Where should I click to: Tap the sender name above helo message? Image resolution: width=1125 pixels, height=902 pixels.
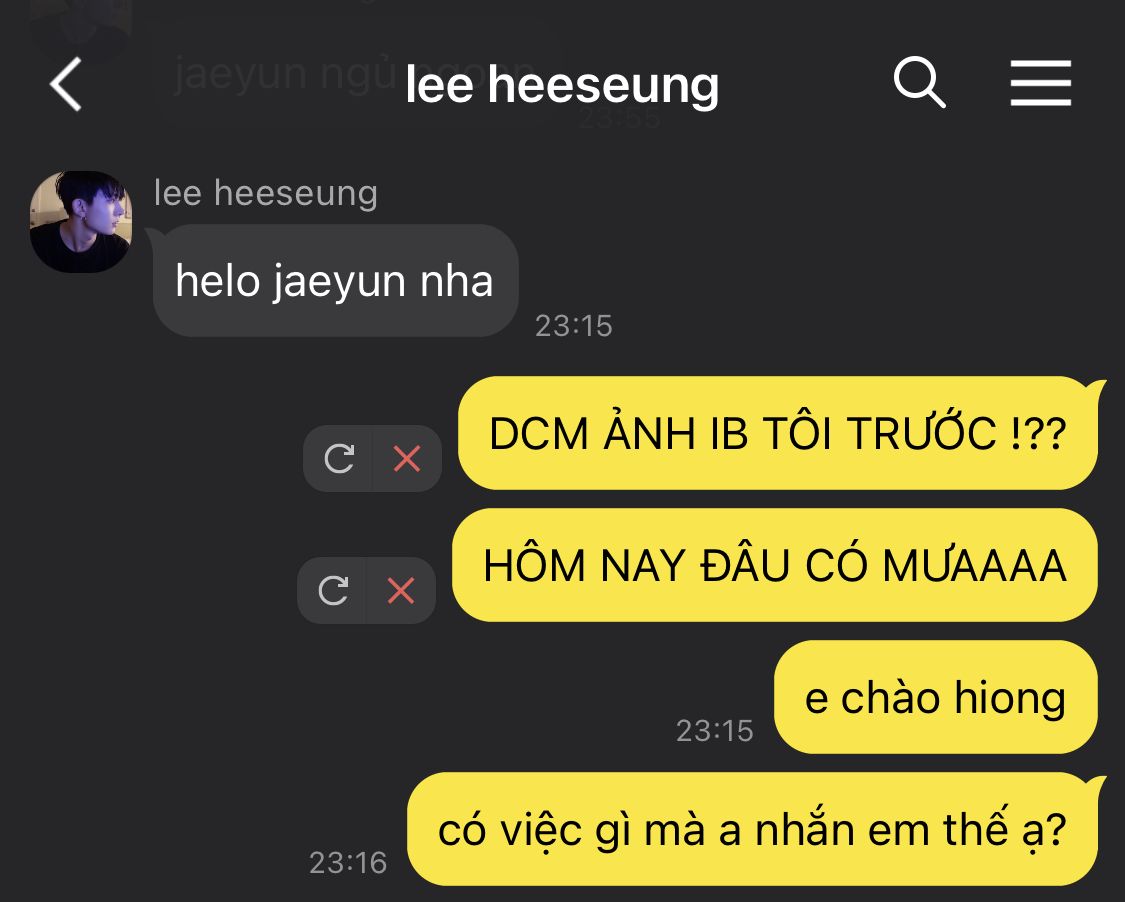265,193
